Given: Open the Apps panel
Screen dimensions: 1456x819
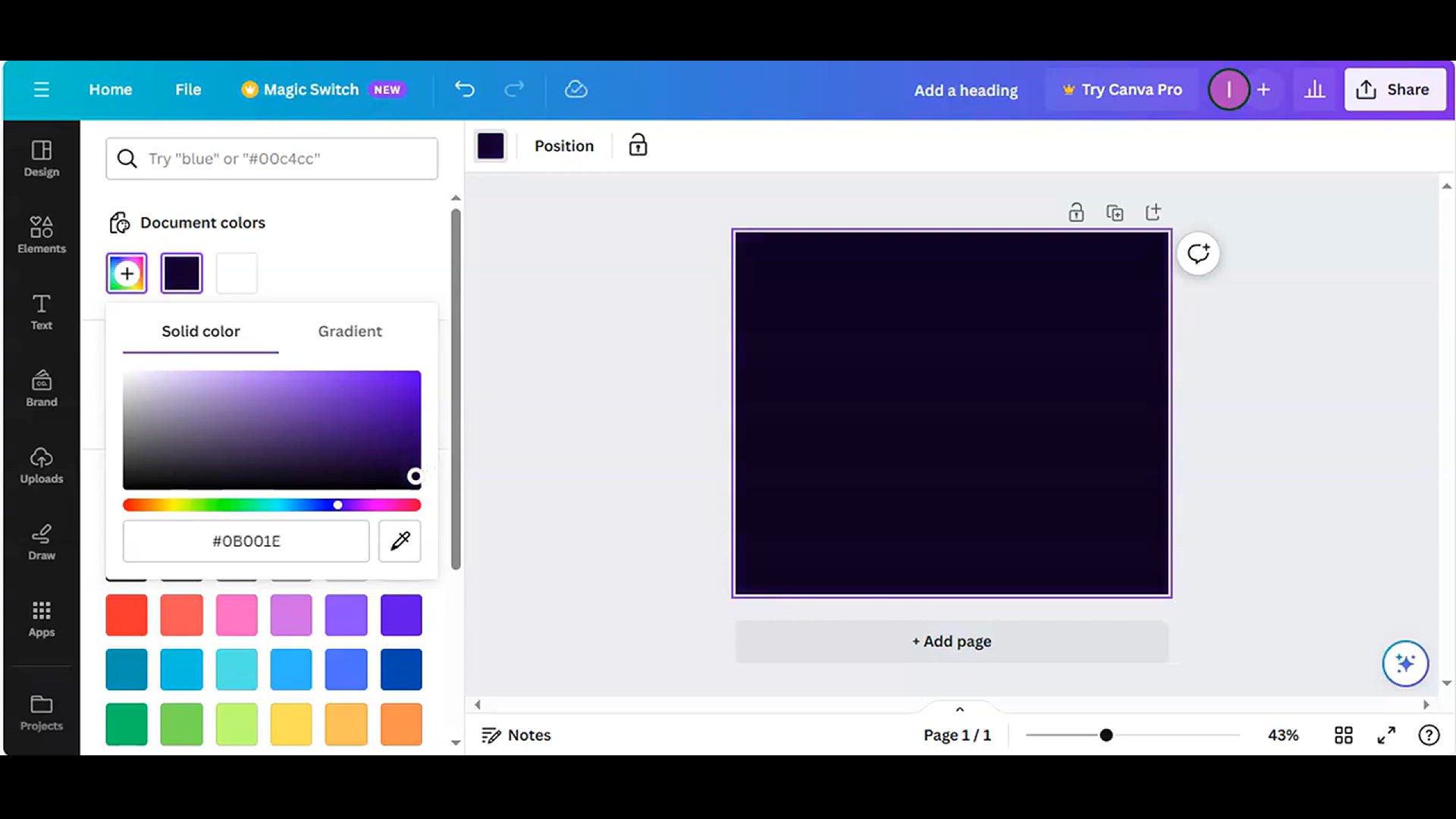Looking at the screenshot, I should (42, 619).
